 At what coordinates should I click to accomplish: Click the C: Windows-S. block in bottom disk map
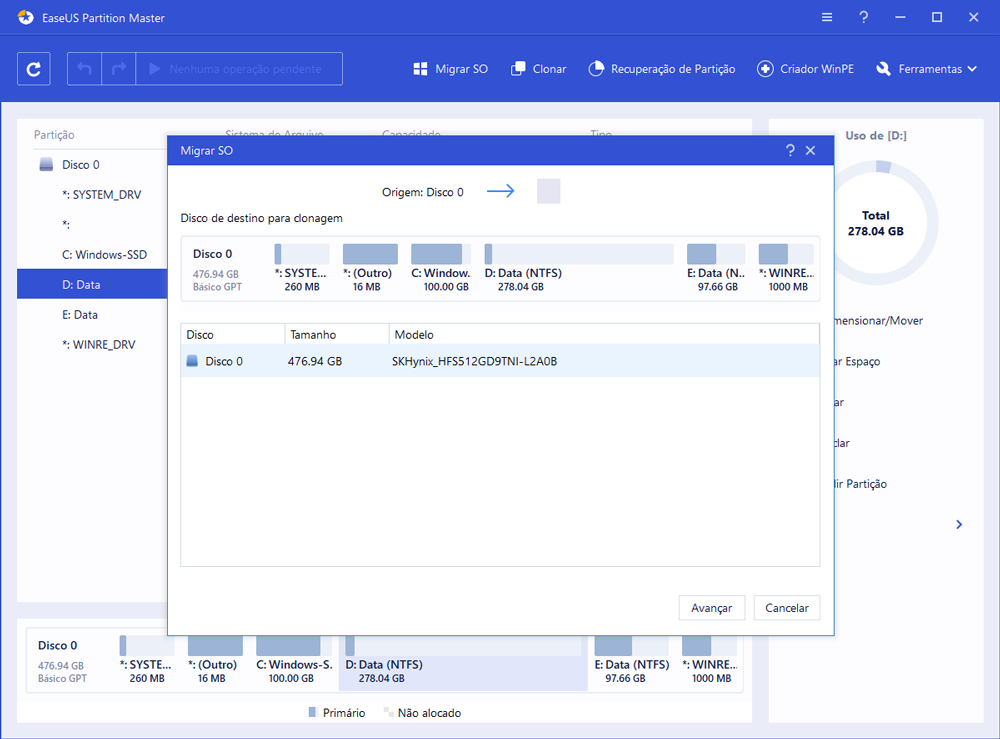(293, 660)
